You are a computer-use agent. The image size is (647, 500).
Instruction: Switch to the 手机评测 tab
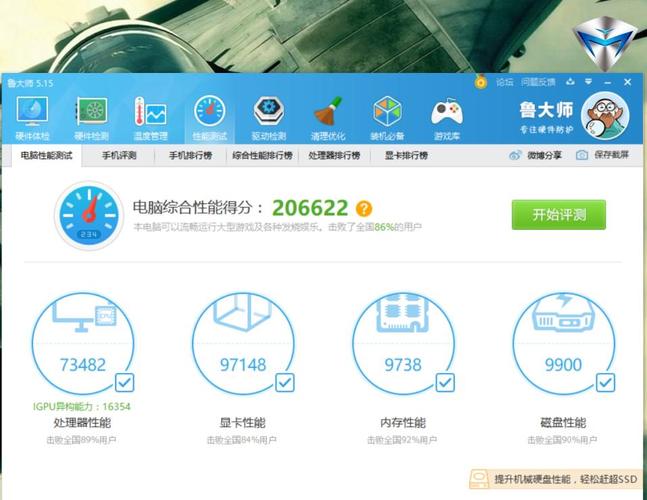click(119, 156)
